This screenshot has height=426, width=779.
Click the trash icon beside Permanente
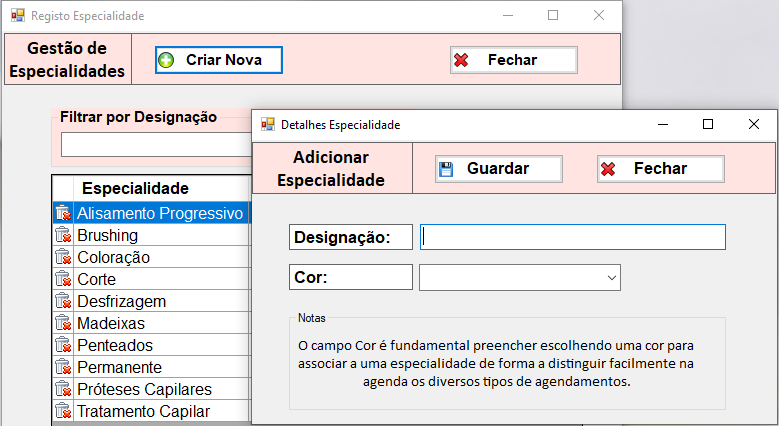pos(63,367)
